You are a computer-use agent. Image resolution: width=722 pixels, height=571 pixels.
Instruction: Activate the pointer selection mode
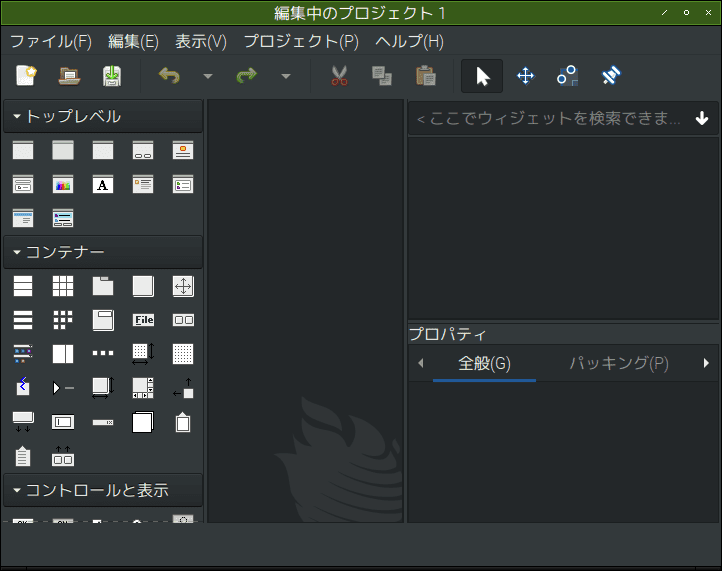[x=482, y=76]
